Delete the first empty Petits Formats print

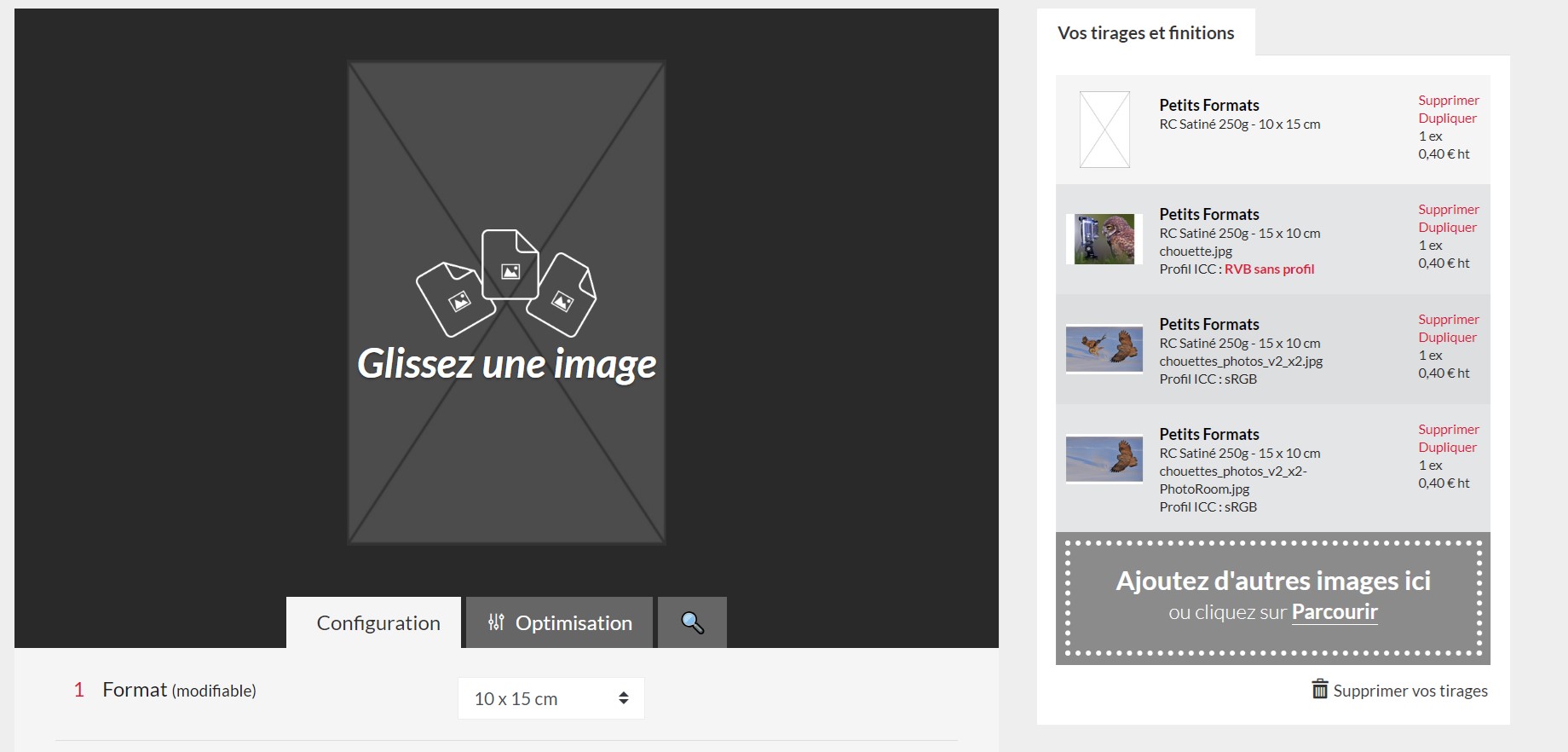(x=1448, y=101)
